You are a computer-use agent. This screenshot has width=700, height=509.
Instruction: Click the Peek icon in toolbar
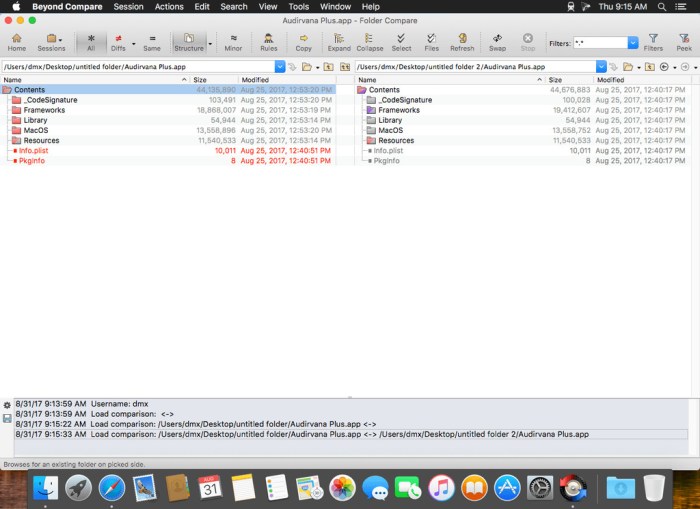tap(684, 41)
